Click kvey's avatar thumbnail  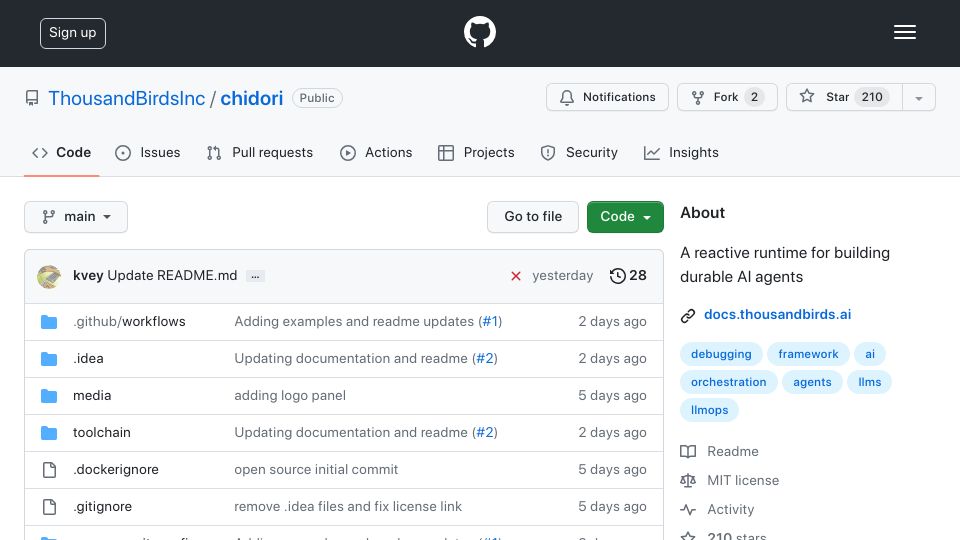(49, 276)
